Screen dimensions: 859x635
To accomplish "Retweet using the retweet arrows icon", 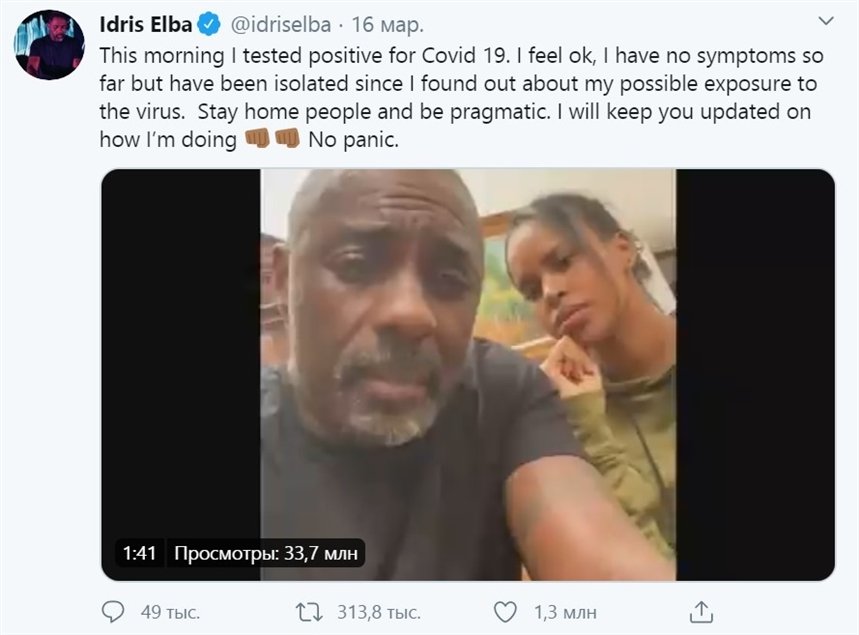I will pos(311,610).
